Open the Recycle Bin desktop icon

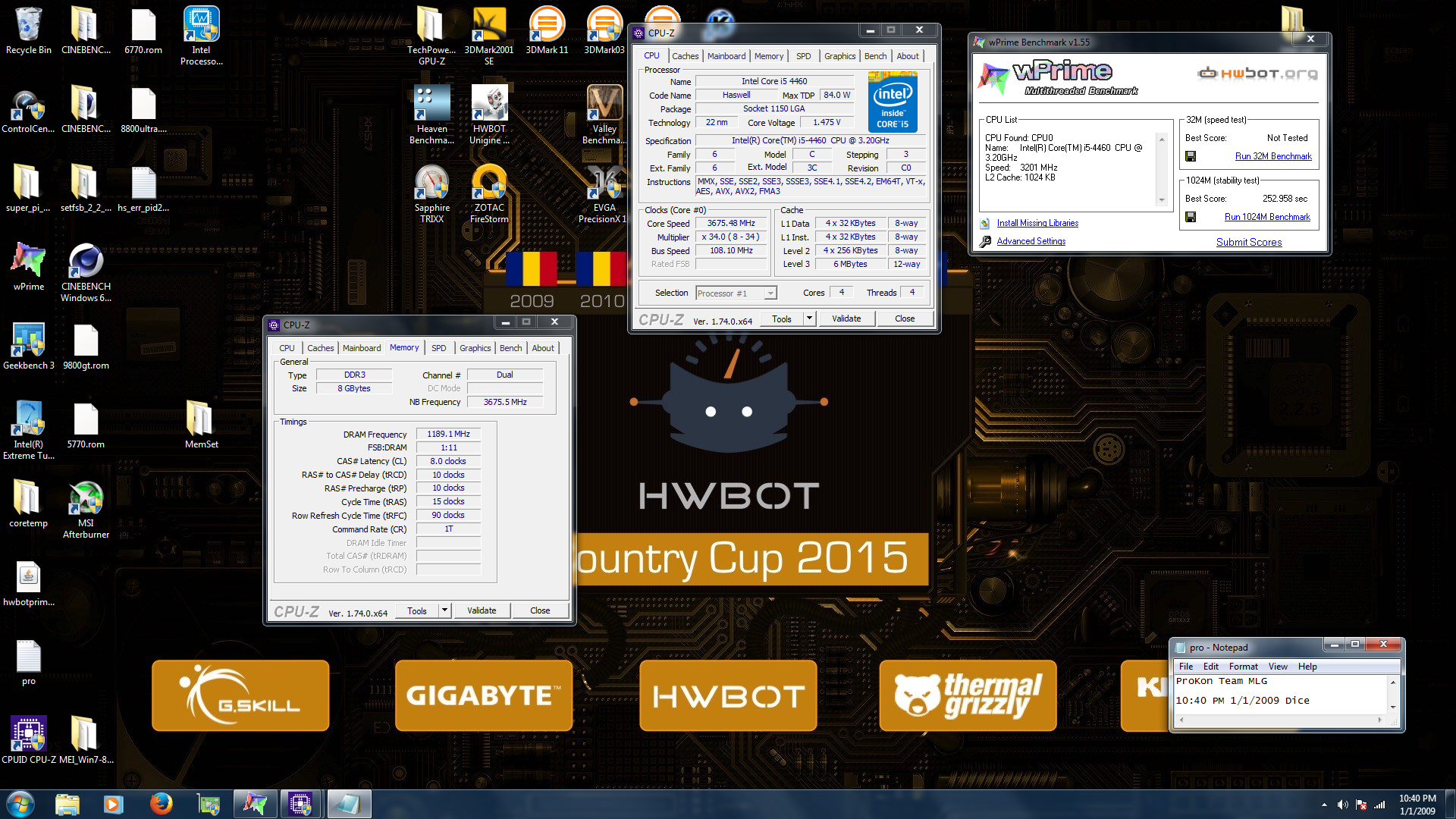tap(28, 32)
